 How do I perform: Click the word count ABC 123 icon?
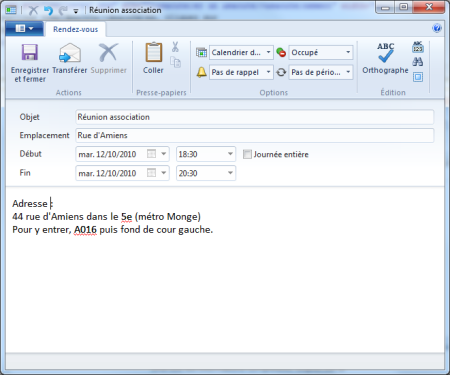pos(418,47)
